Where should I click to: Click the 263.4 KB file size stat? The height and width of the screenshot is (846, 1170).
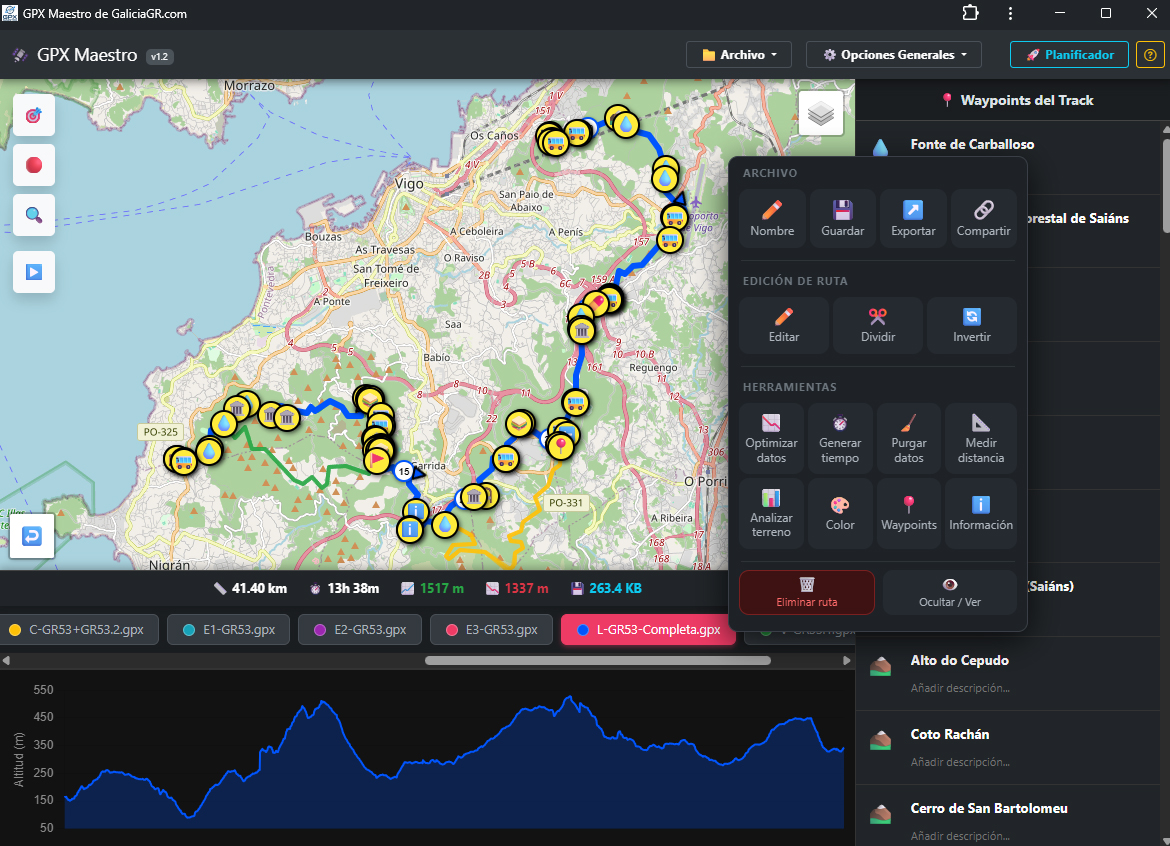[607, 589]
